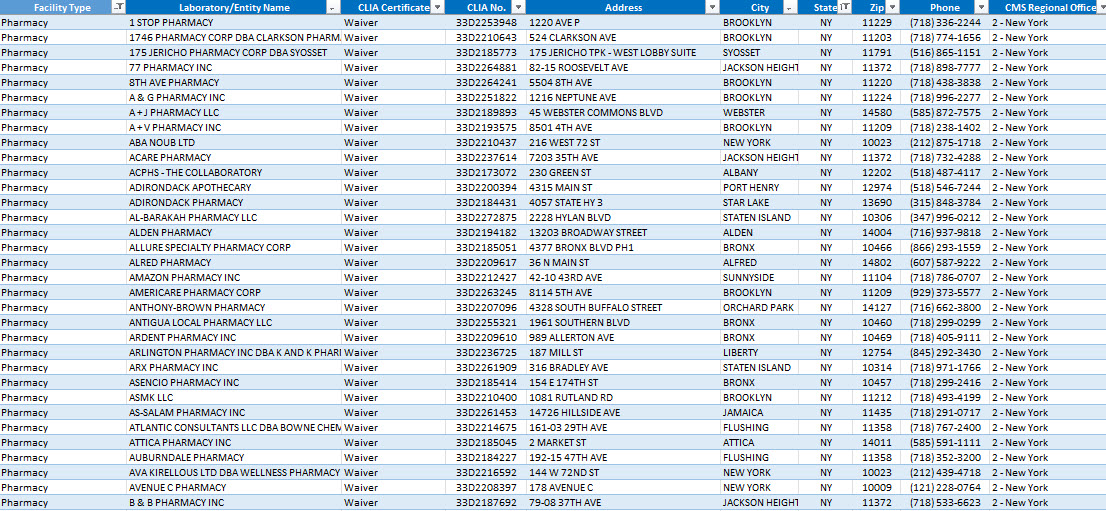The height and width of the screenshot is (511, 1106).
Task: Select the phone cell (718) 336-2244
Action: coord(945,23)
